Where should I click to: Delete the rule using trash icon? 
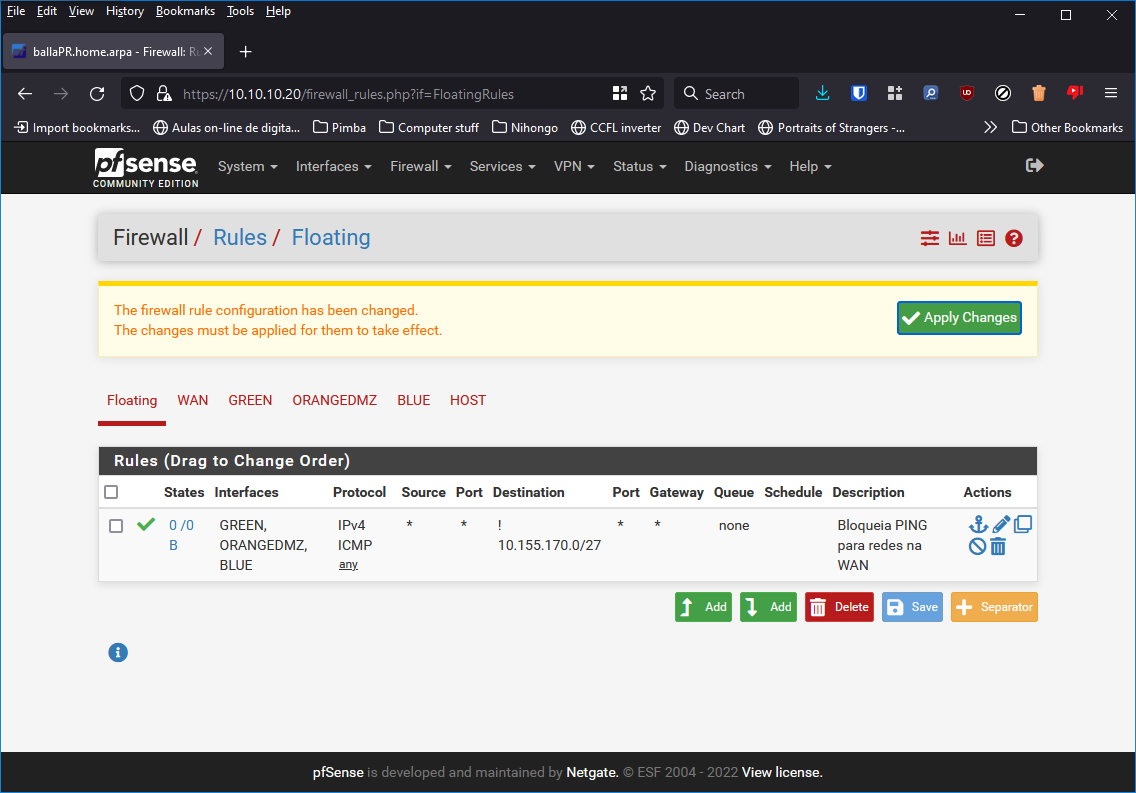point(998,546)
